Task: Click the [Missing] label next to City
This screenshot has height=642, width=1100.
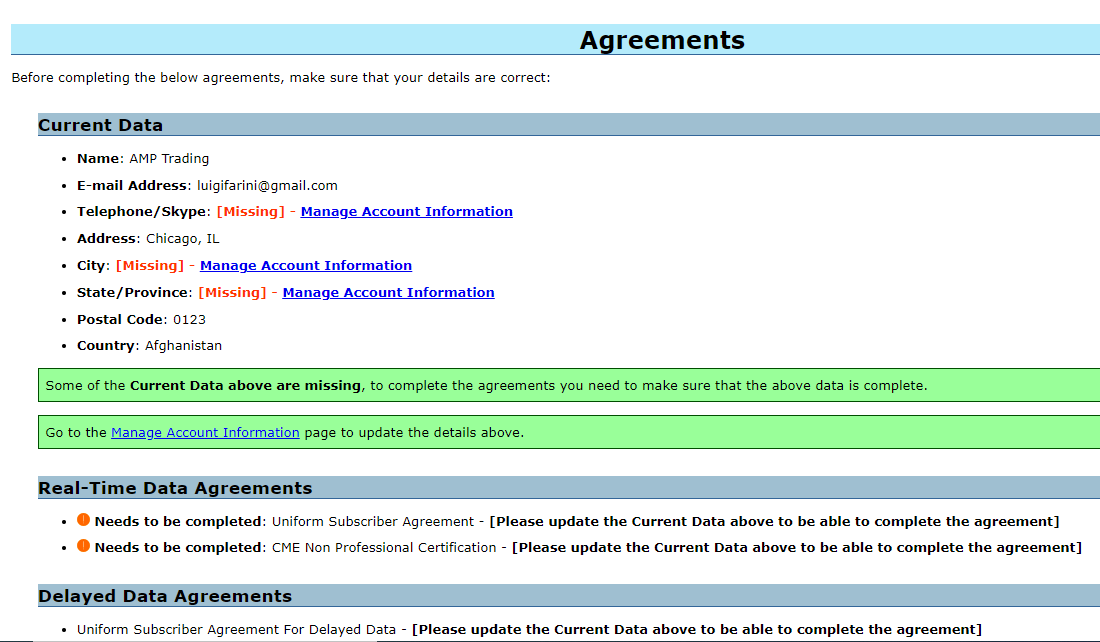Action: click(x=149, y=266)
